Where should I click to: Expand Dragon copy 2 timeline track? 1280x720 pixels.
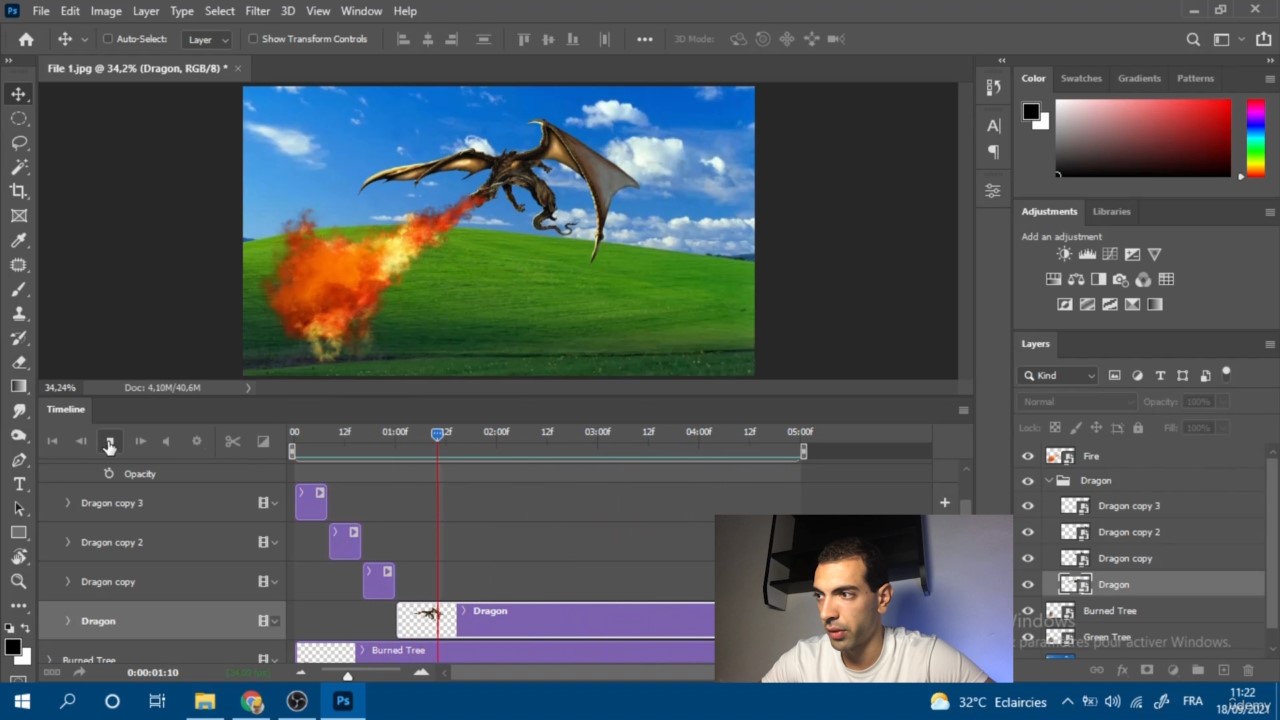pos(68,542)
